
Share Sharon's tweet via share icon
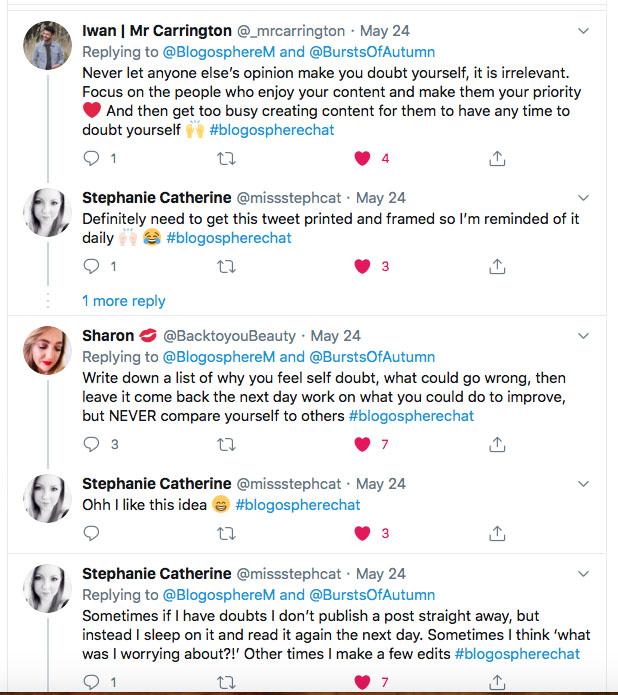click(497, 444)
